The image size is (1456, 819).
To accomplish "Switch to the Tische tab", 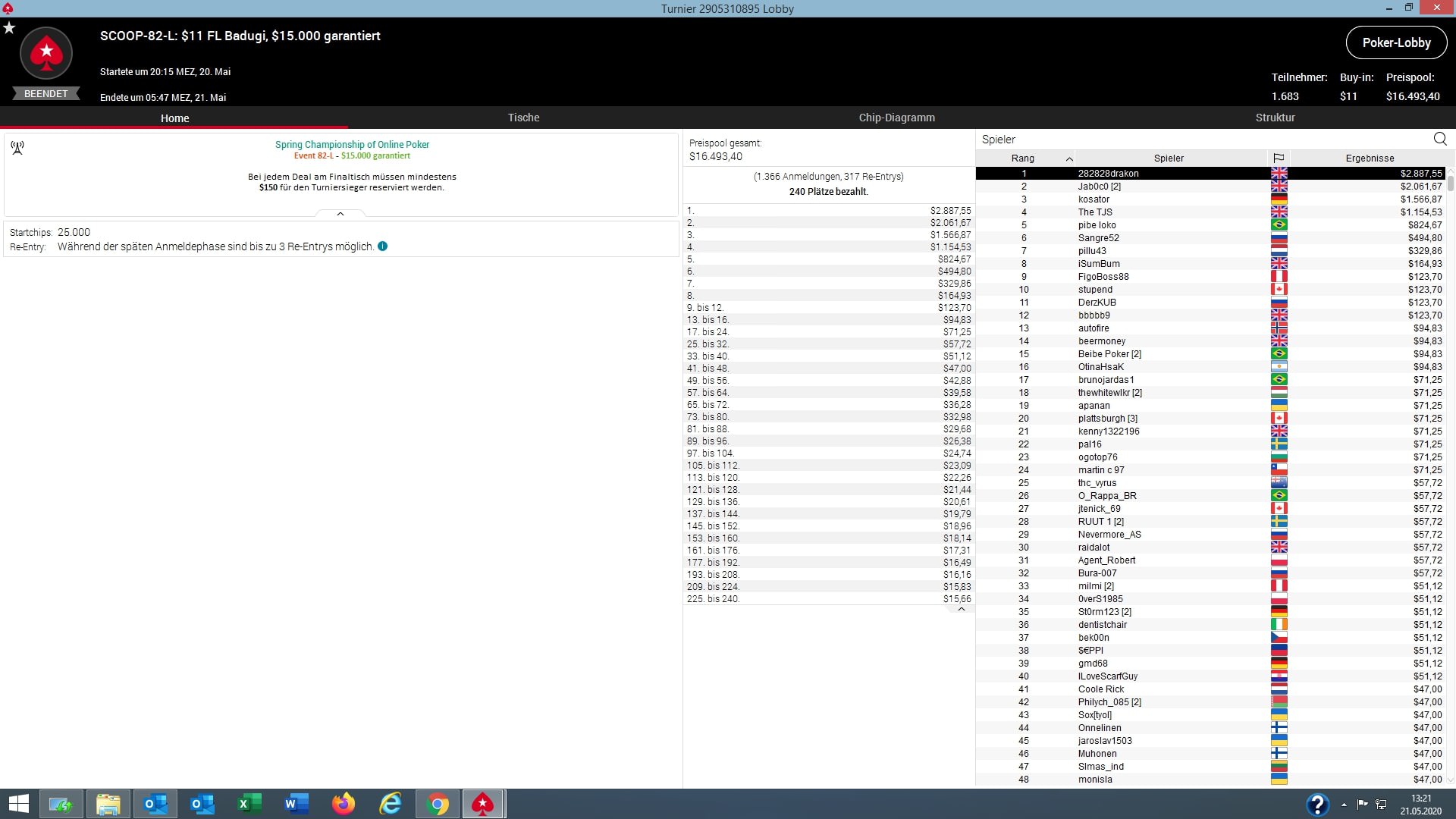I will click(523, 118).
